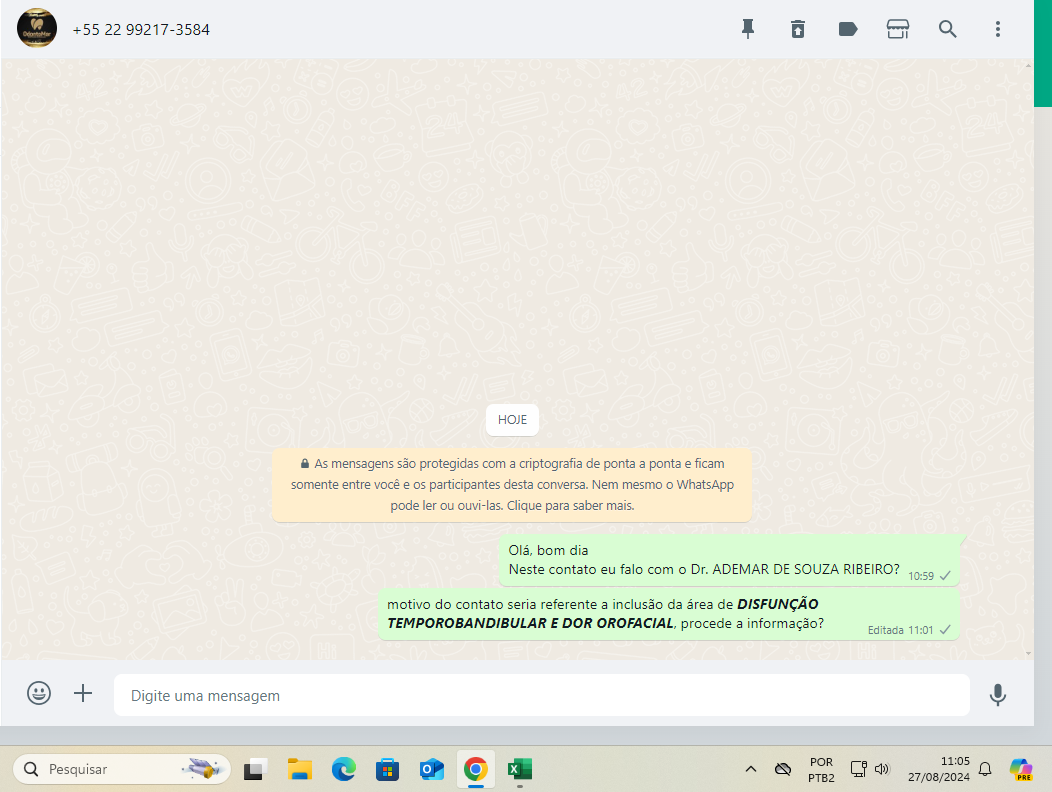The image size is (1052, 792).
Task: Search within the conversation
Action: pyautogui.click(x=947, y=29)
